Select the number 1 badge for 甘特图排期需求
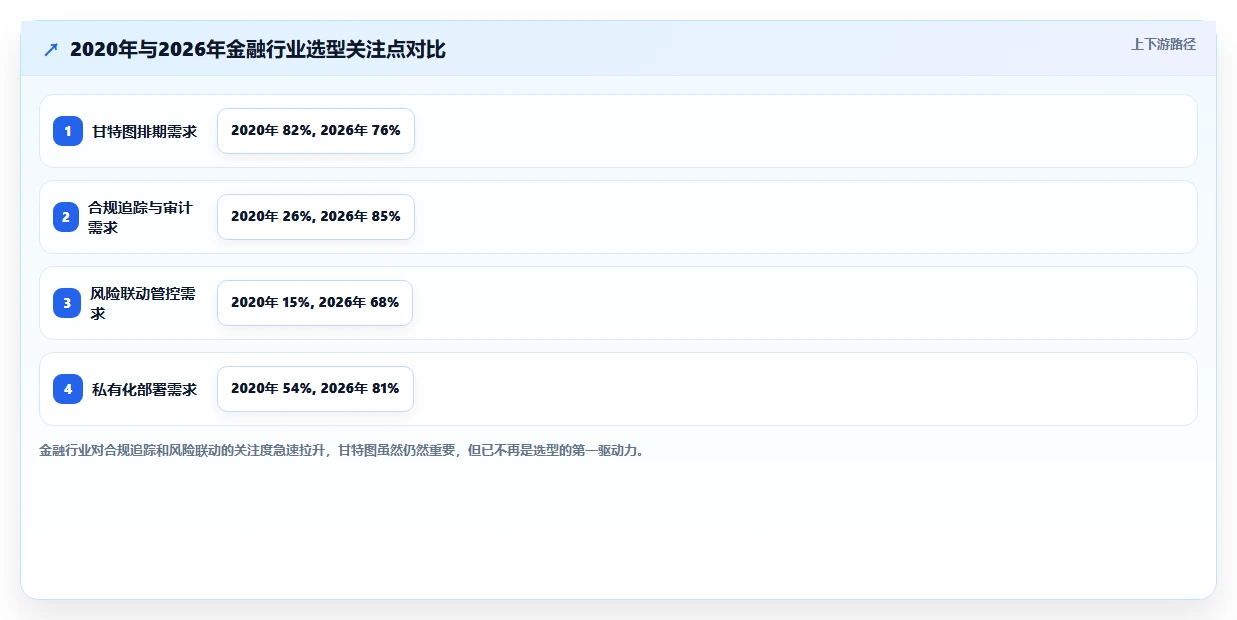1237x620 pixels. pyautogui.click(x=68, y=131)
